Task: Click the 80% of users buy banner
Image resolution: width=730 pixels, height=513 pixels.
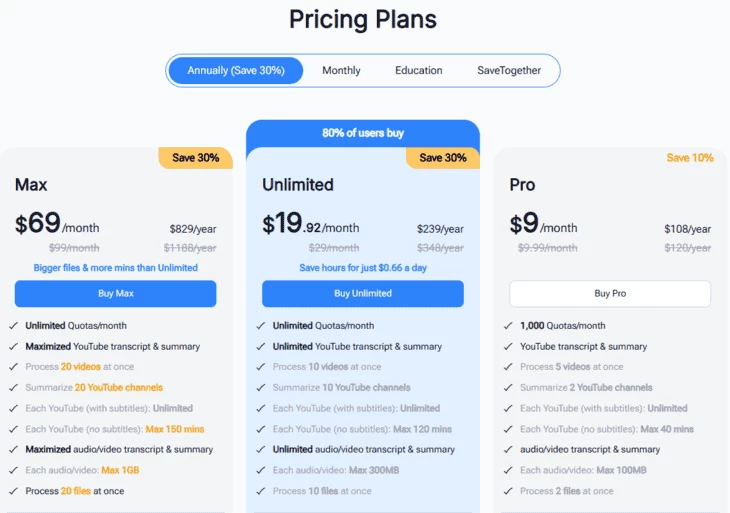Action: [x=363, y=133]
